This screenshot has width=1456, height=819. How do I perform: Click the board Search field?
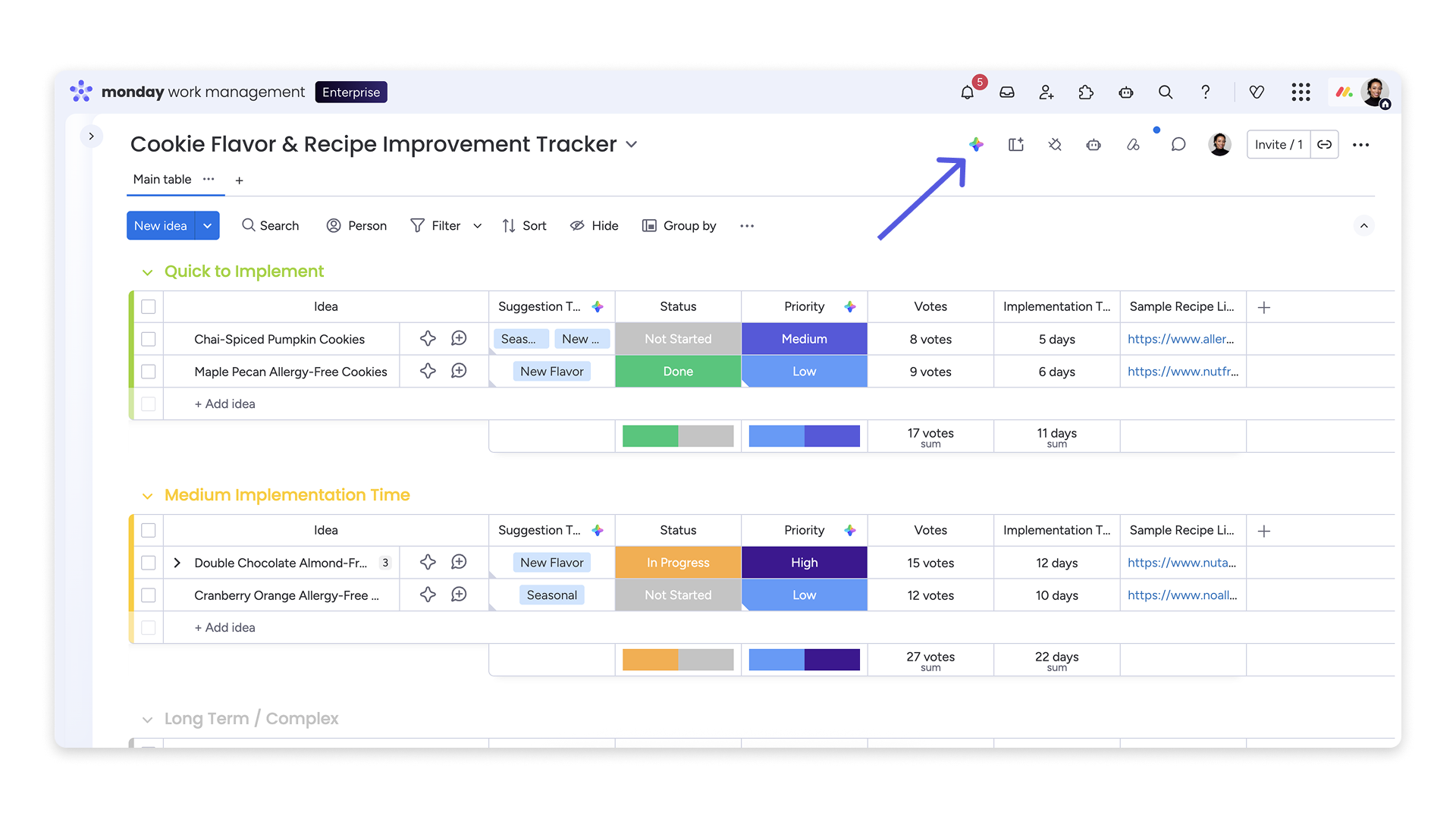270,225
